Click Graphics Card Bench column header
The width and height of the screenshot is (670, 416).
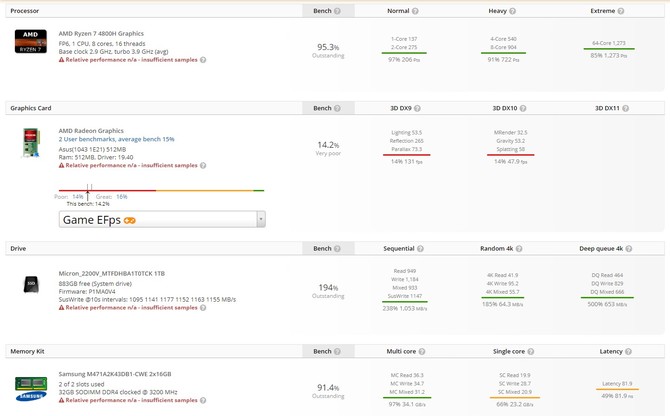pyautogui.click(x=328, y=108)
